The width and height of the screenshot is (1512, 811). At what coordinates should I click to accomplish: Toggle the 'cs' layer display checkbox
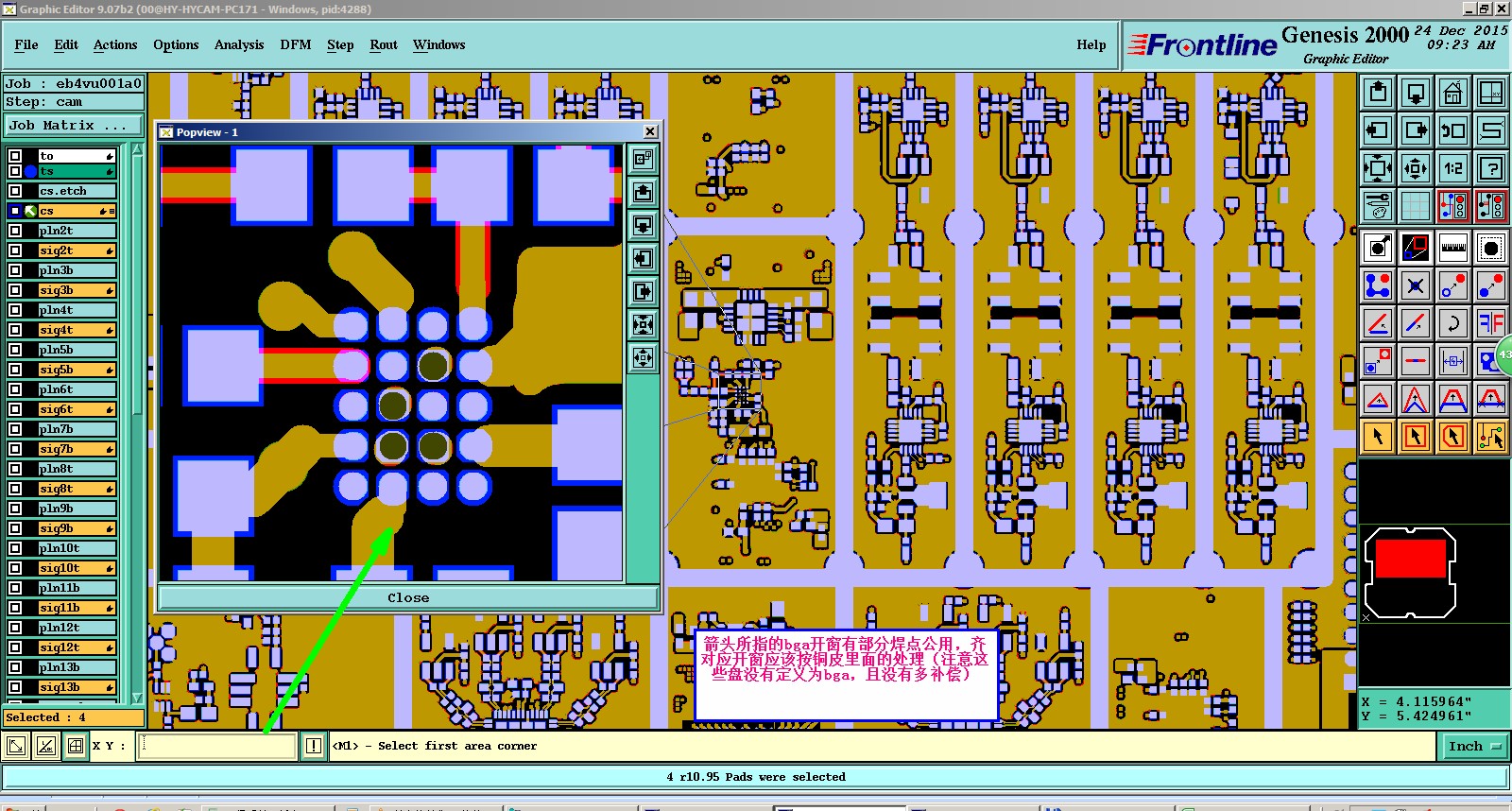coord(15,211)
